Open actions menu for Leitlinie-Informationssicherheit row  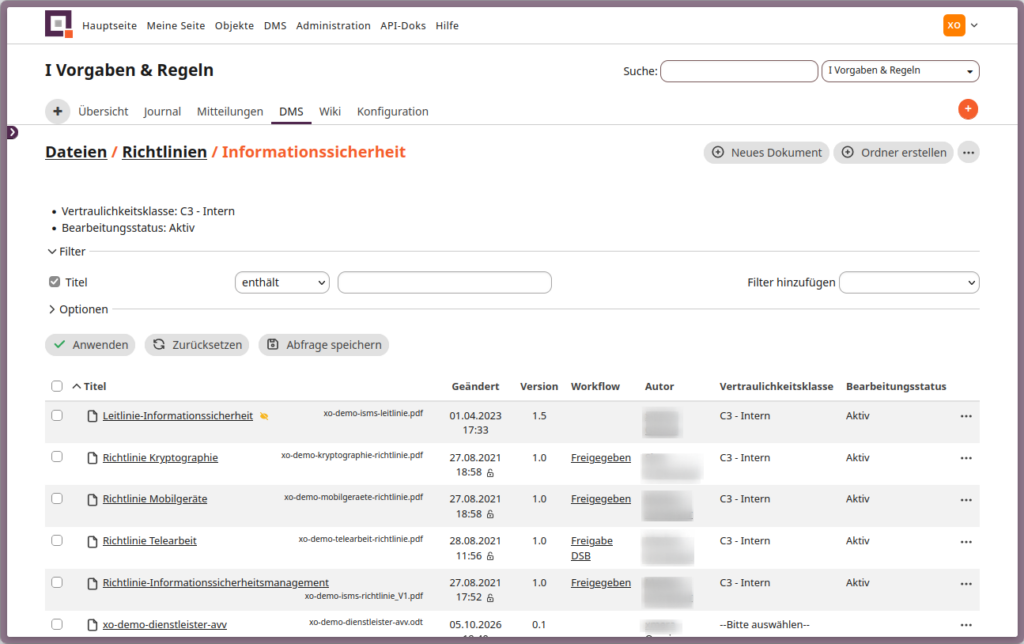966,416
